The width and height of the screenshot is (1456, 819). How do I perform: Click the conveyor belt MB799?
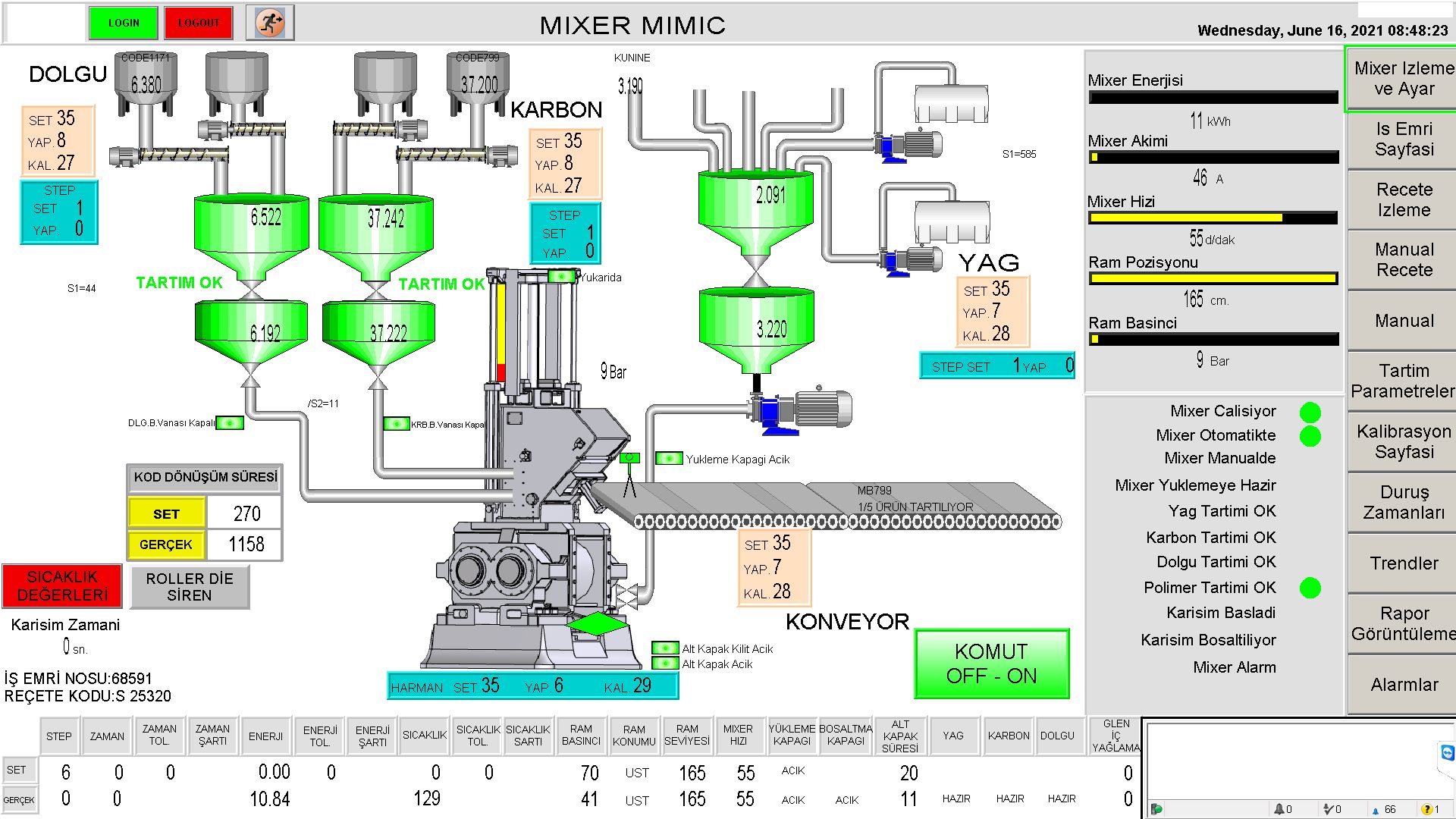click(x=827, y=506)
